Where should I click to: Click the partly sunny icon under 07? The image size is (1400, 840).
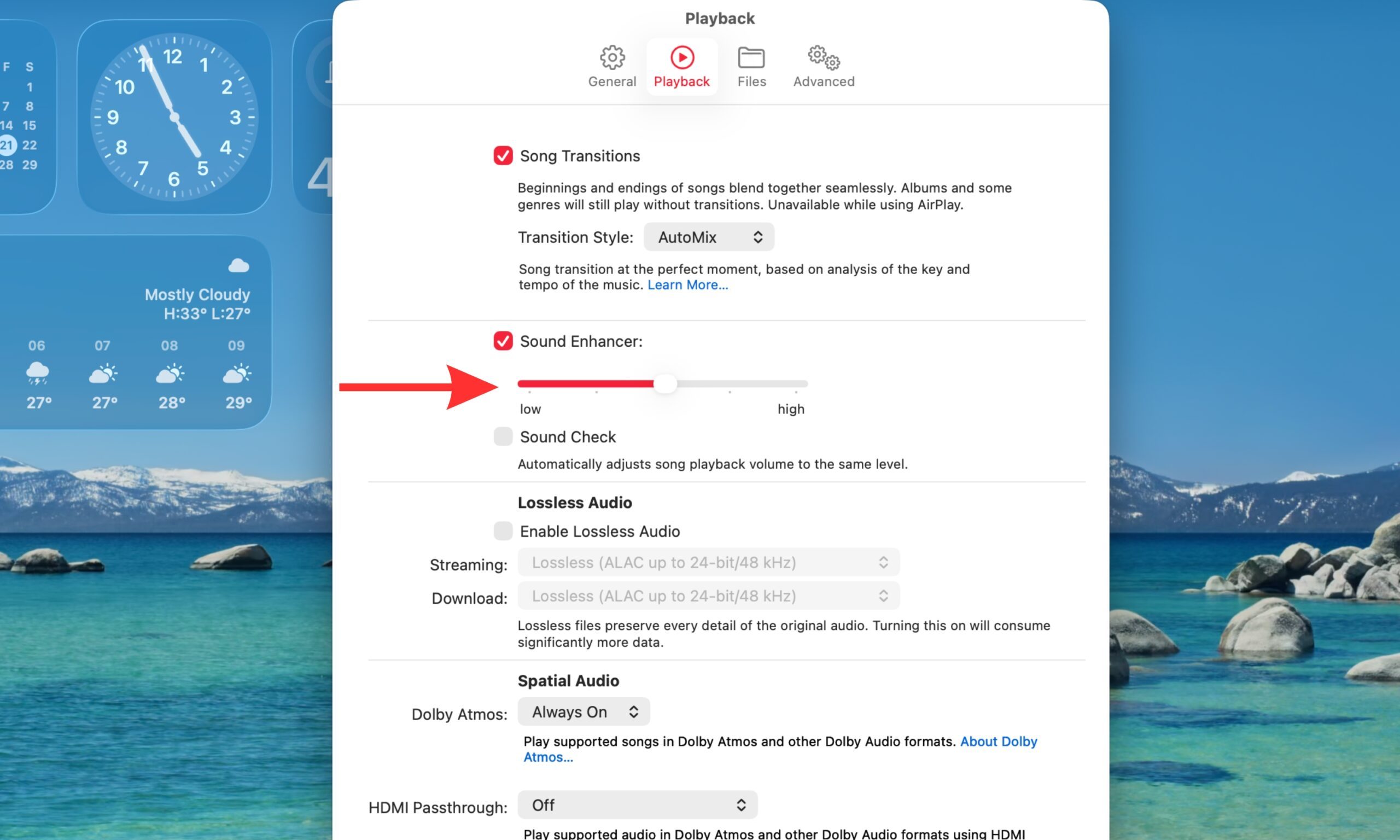pos(103,374)
